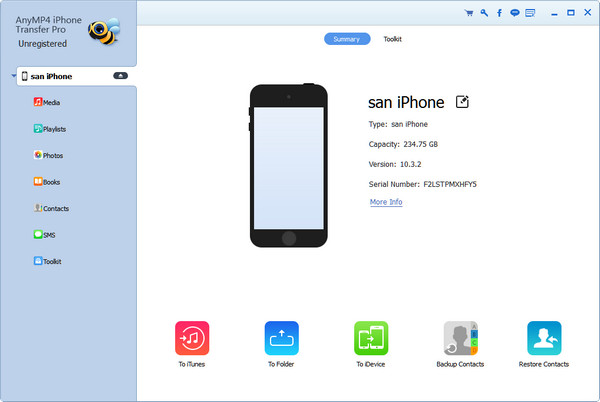Screen dimensions: 600x402
Task: Edit the device name with pencil icon
Action: pos(462,102)
